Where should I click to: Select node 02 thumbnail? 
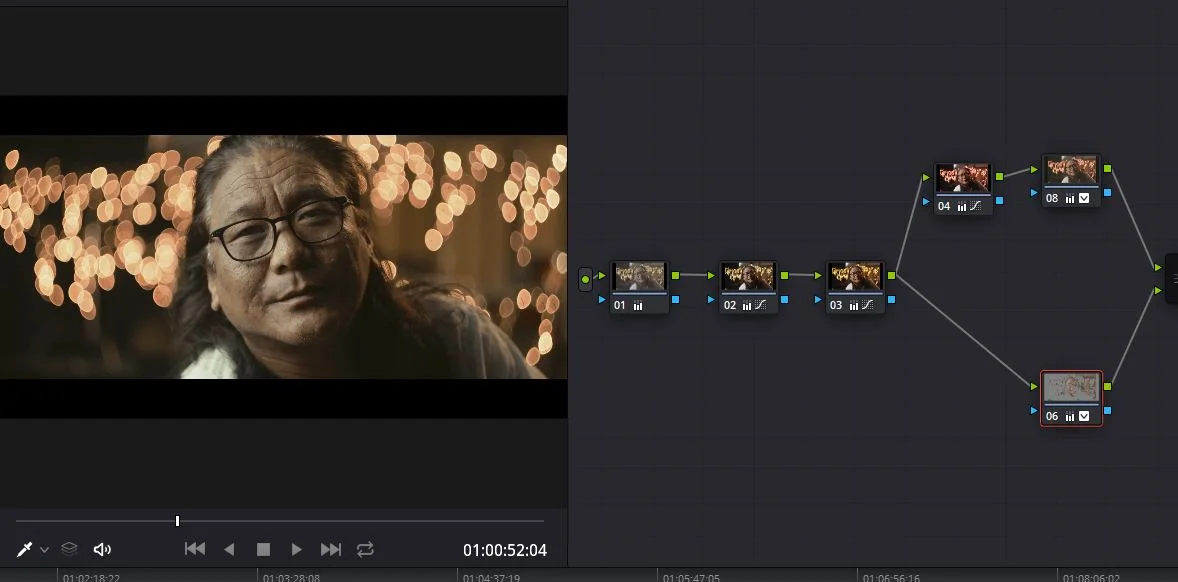[x=748, y=277]
